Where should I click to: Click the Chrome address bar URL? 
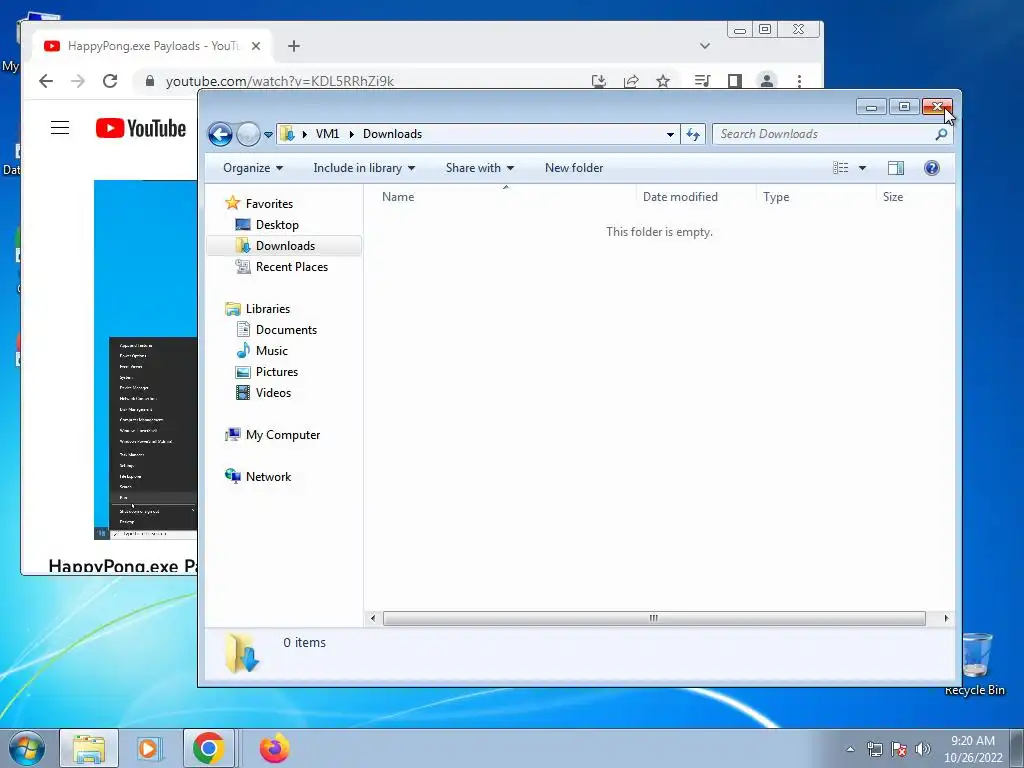click(x=280, y=82)
